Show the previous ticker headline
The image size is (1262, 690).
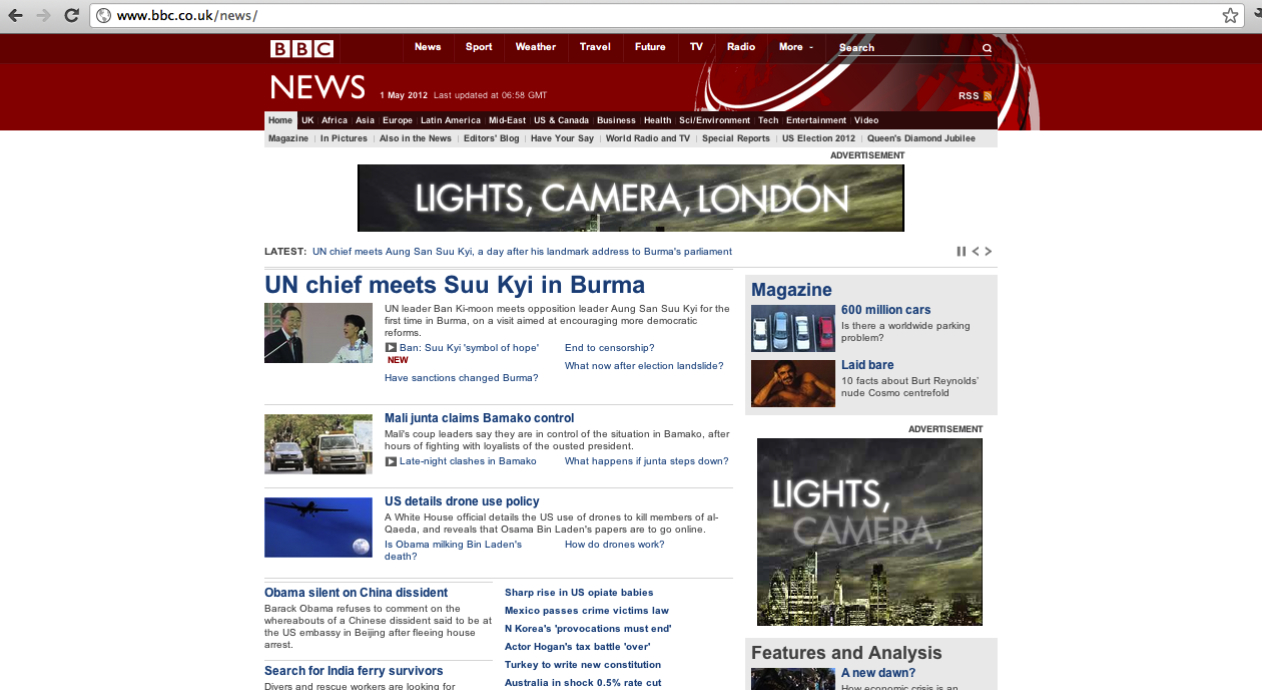coord(975,251)
